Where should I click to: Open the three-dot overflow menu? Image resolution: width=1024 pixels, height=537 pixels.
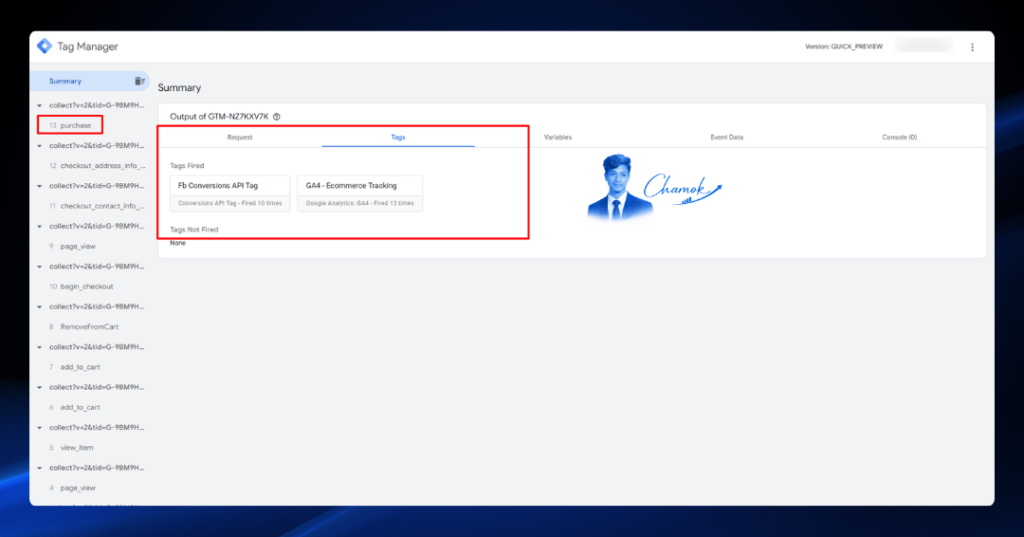pos(972,47)
